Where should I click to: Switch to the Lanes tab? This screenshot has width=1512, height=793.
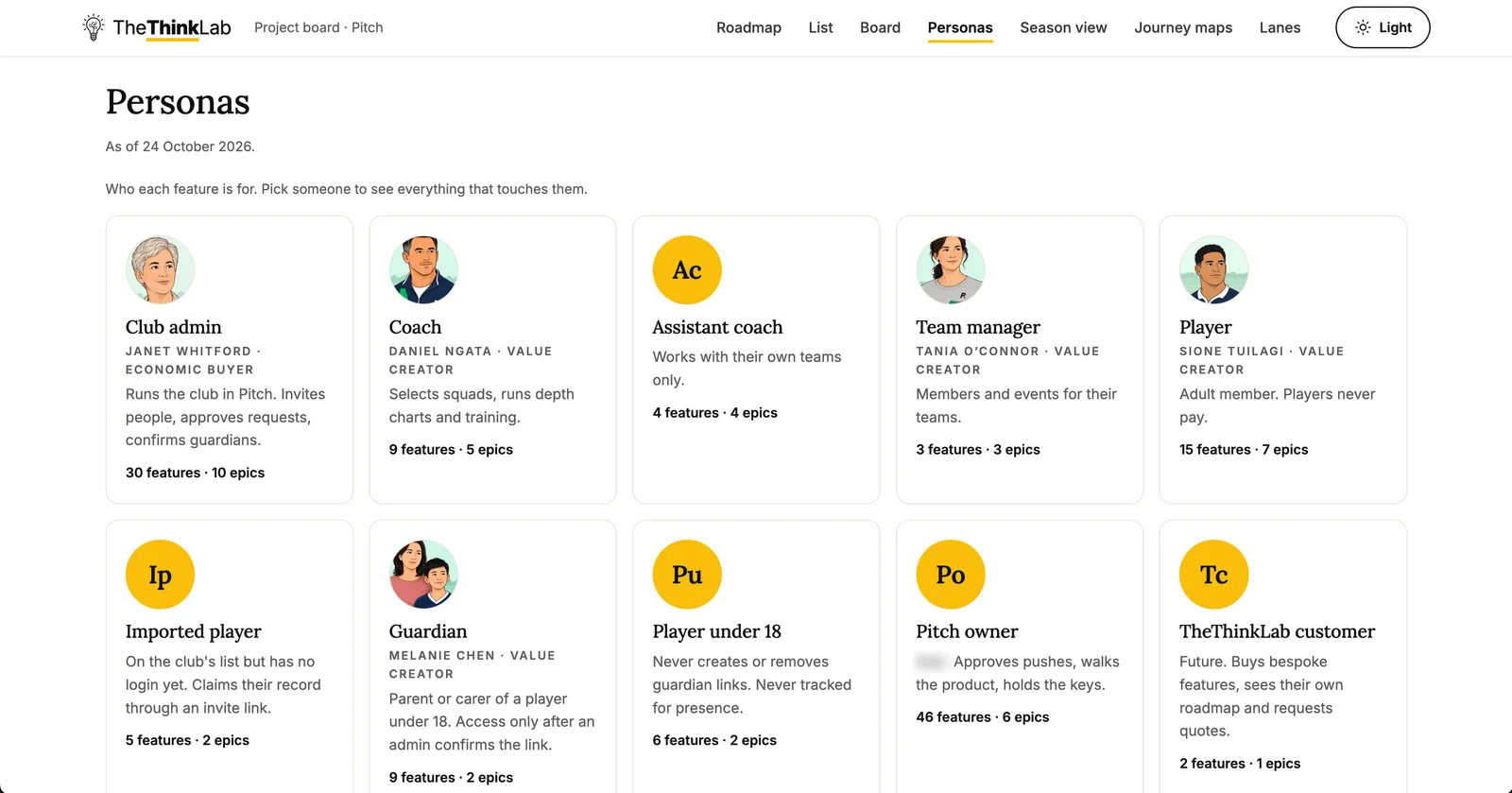point(1280,27)
